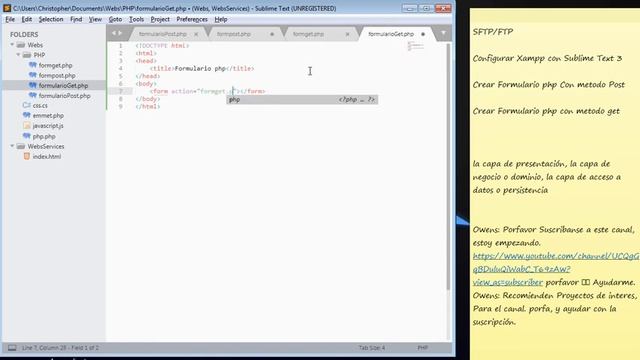Click the css.cs file icon
This screenshot has height=360, width=640.
pyautogui.click(x=27, y=105)
